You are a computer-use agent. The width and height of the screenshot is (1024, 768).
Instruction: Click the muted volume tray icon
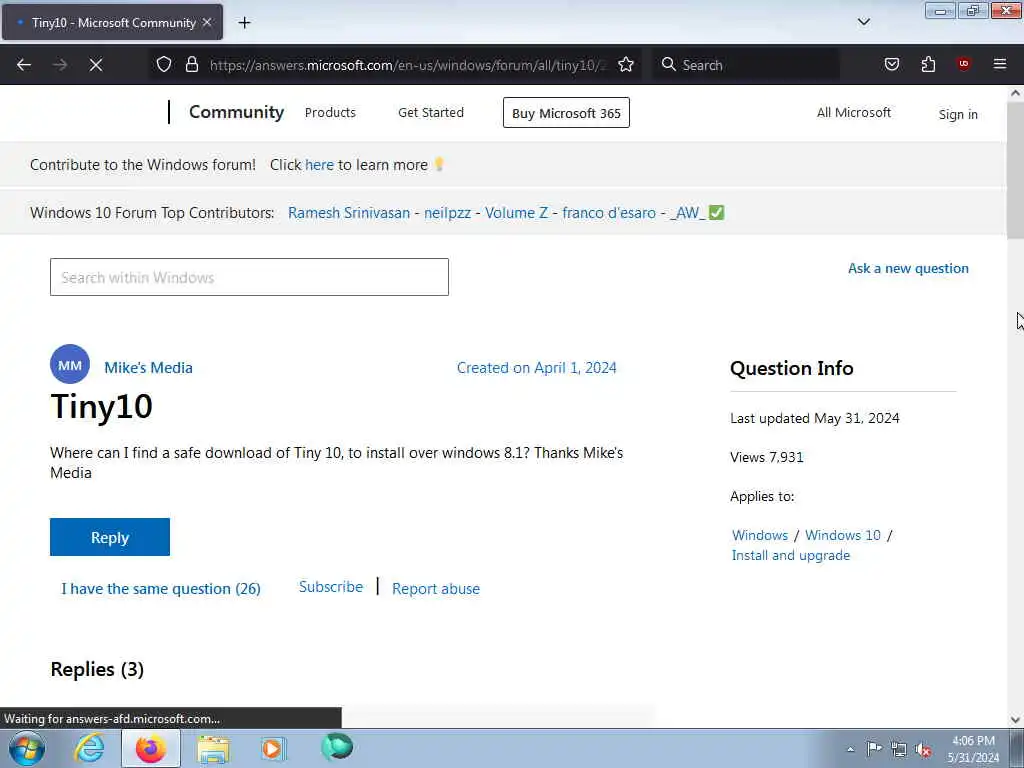point(923,750)
